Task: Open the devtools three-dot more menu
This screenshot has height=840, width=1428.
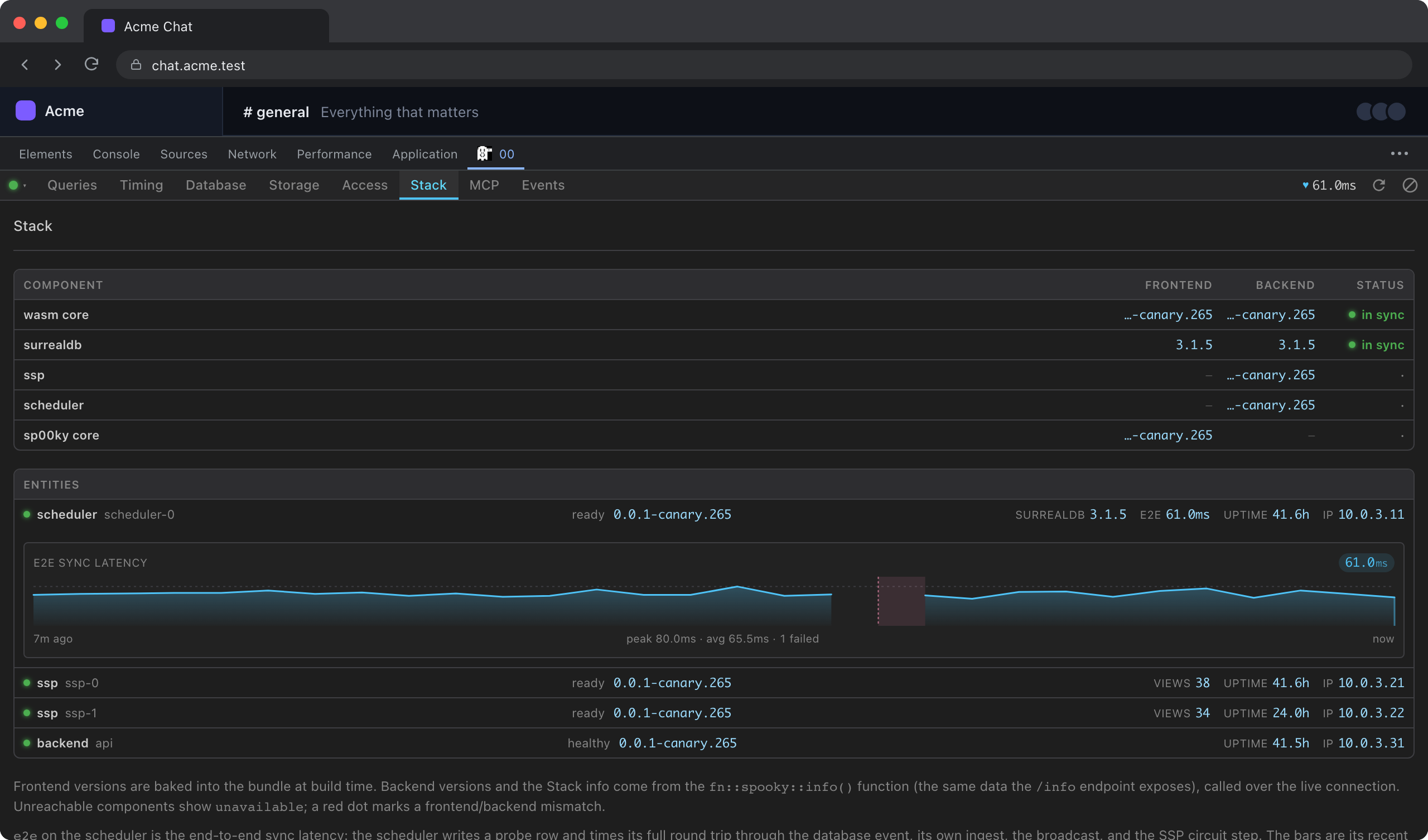Action: [x=1399, y=153]
